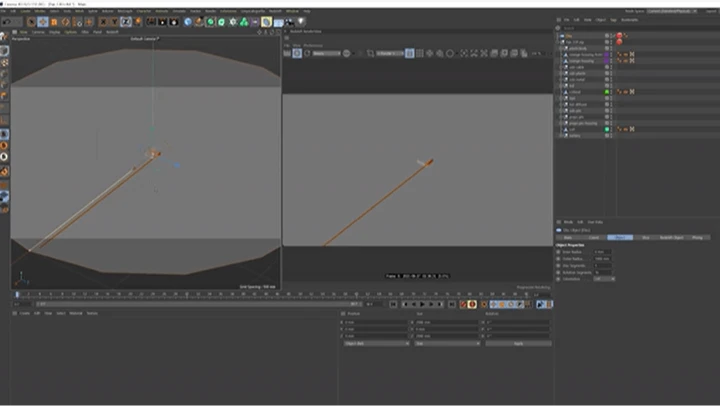Screen dimensions: 720x406
Task: Click purple layer swatch of orange housing
Action: pos(607,61)
